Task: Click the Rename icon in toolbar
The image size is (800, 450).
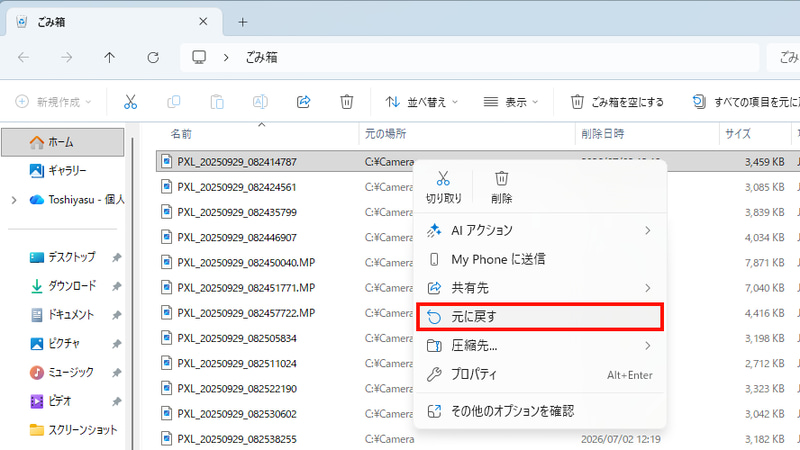Action: (260, 102)
